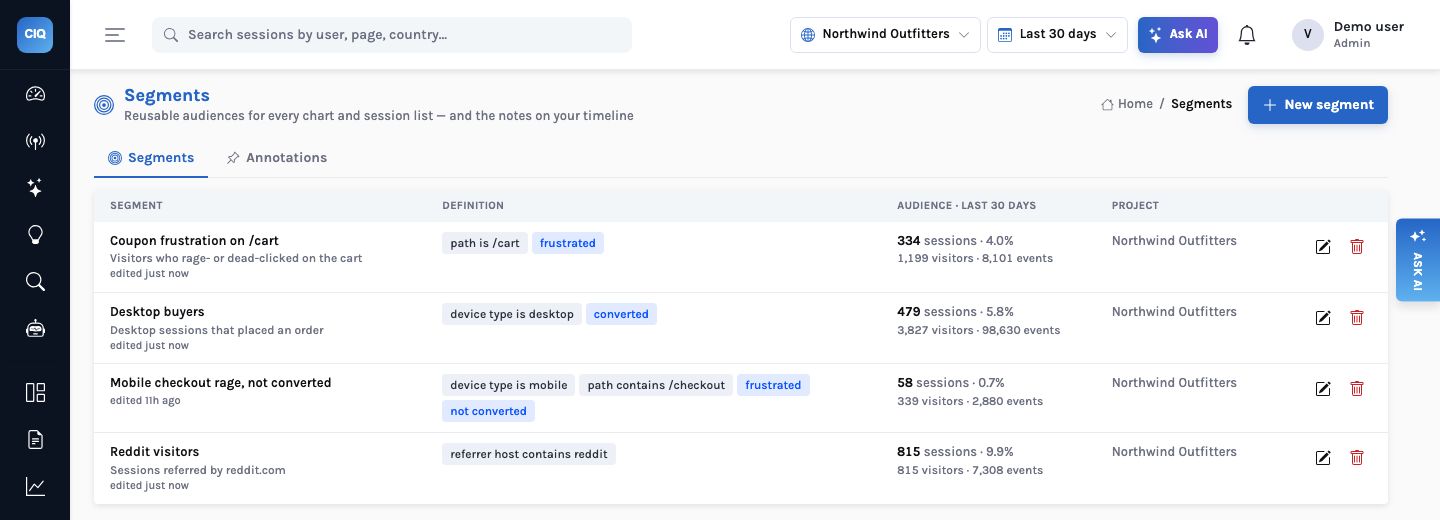The height and width of the screenshot is (520, 1440).
Task: Click the '815 sessions · 9.9%' value
Action: point(955,452)
